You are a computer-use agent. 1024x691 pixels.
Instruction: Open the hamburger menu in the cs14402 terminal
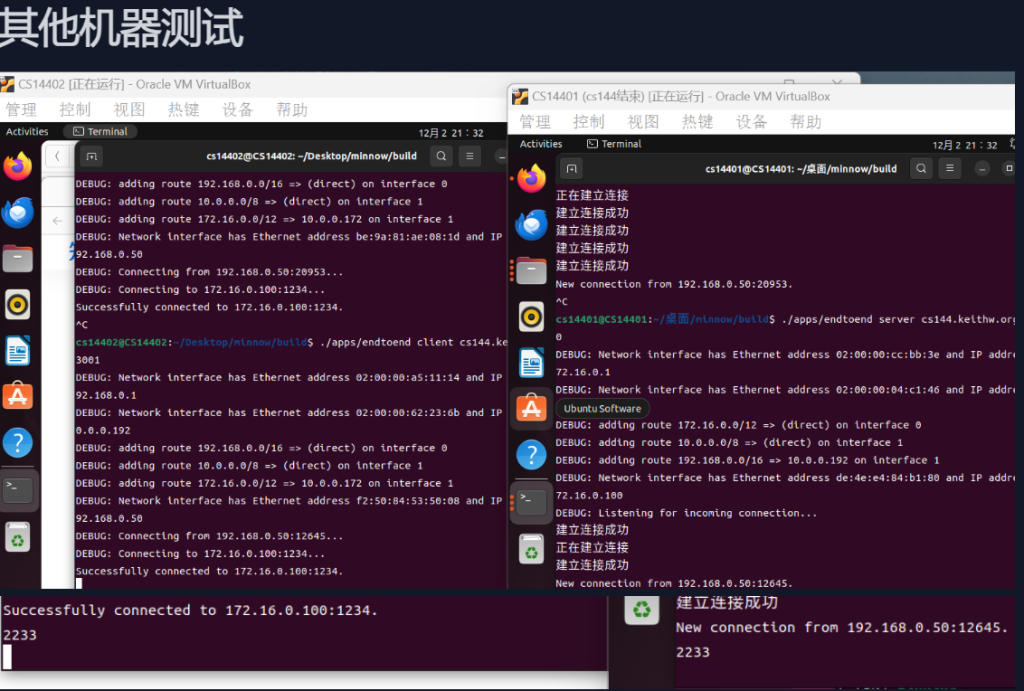(470, 156)
